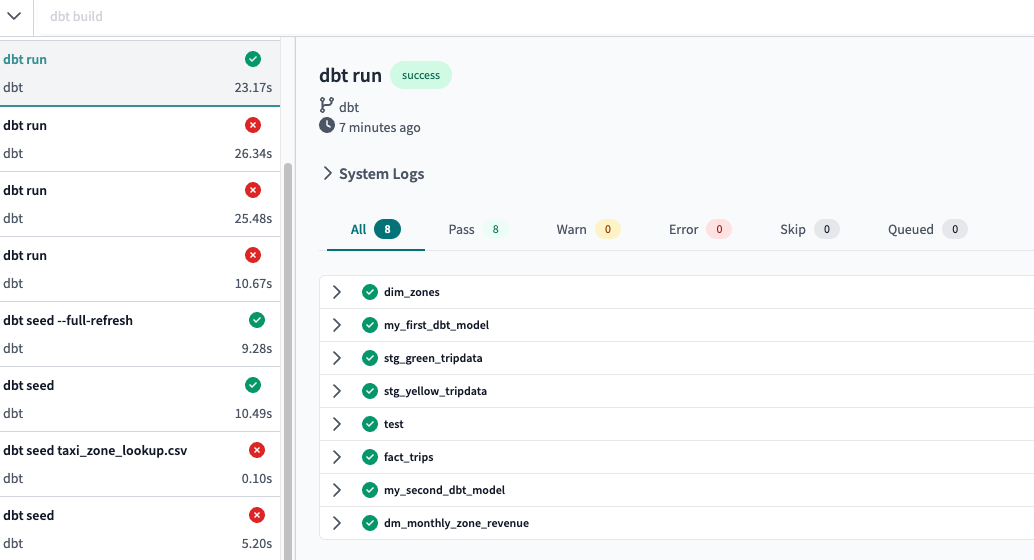Viewport: 1034px width, 560px height.
Task: Expand the stg_yellow_tripdata row
Action: click(x=336, y=391)
